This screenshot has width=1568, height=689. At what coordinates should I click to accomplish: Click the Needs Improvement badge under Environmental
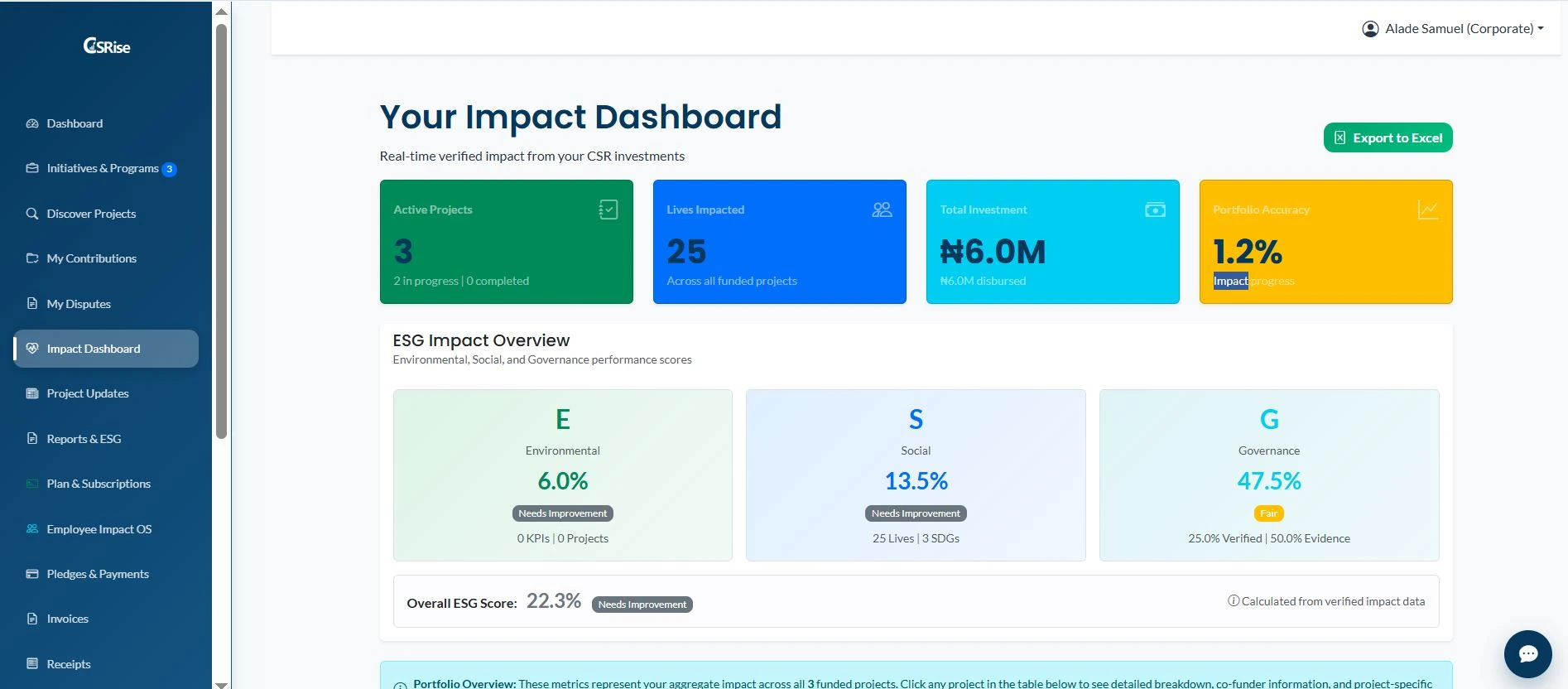pos(563,513)
